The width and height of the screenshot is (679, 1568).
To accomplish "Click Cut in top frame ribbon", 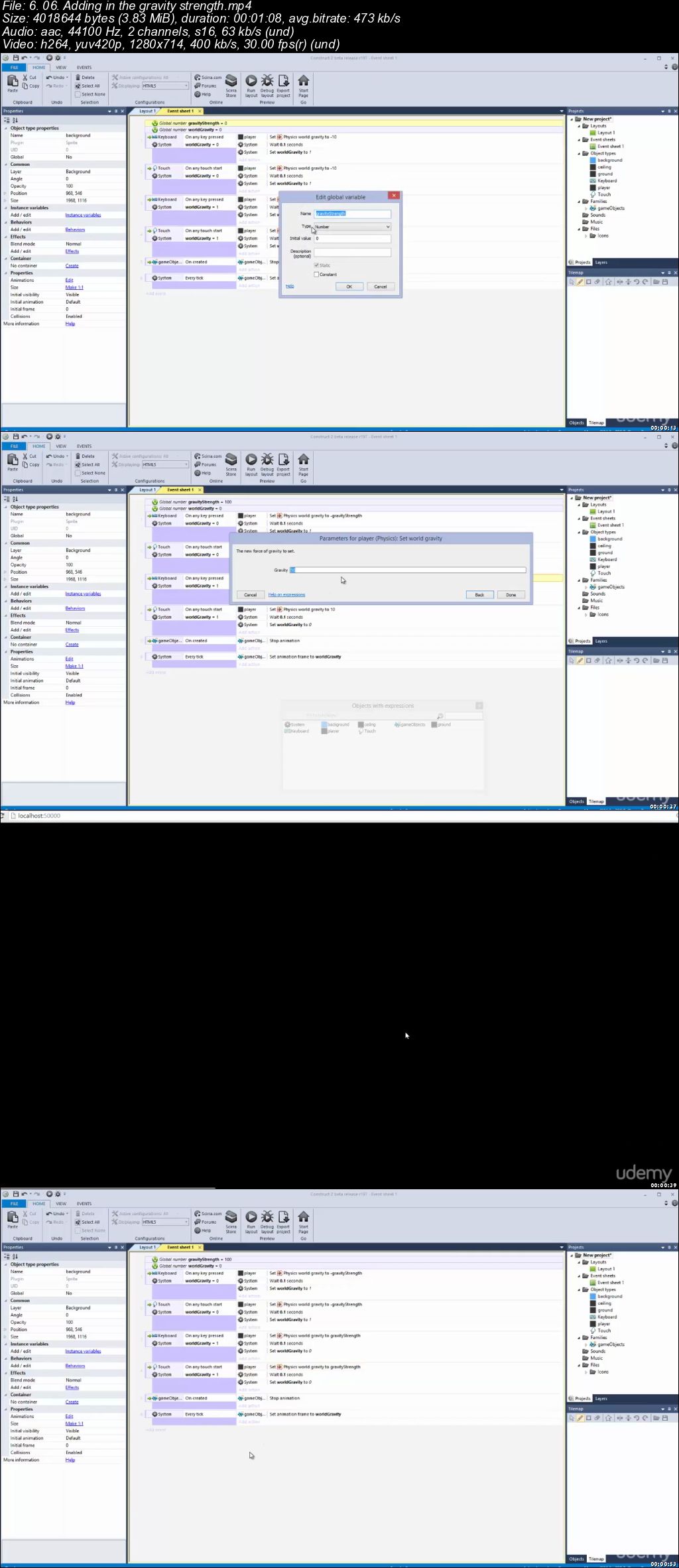I will 29,78.
